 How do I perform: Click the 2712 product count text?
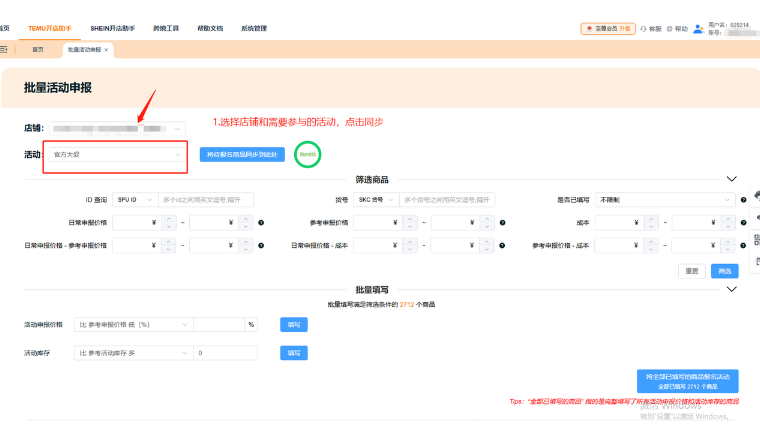click(407, 305)
